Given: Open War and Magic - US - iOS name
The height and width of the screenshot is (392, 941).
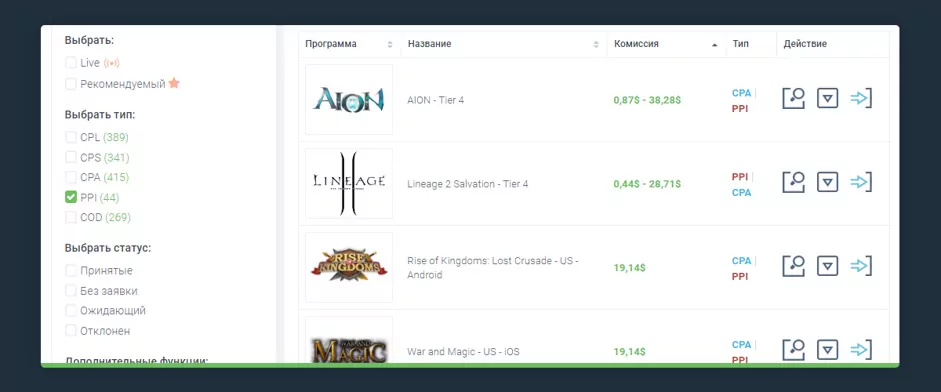Looking at the screenshot, I should tap(463, 352).
